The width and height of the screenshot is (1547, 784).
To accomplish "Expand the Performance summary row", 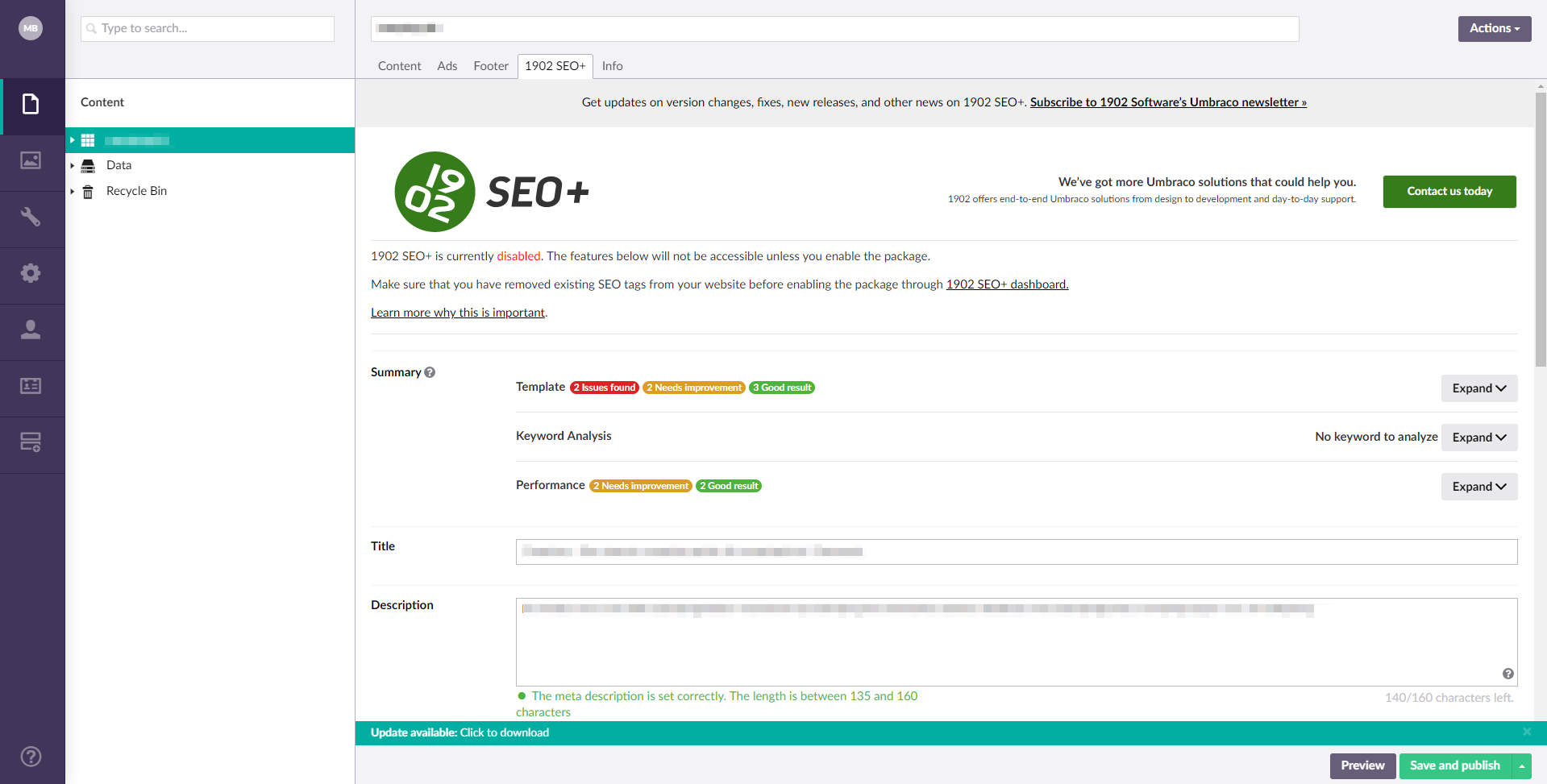I will [x=1479, y=487].
